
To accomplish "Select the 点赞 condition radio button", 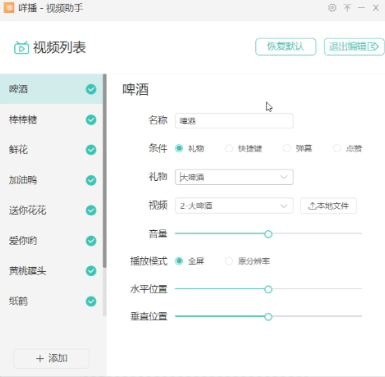I will tap(337, 148).
